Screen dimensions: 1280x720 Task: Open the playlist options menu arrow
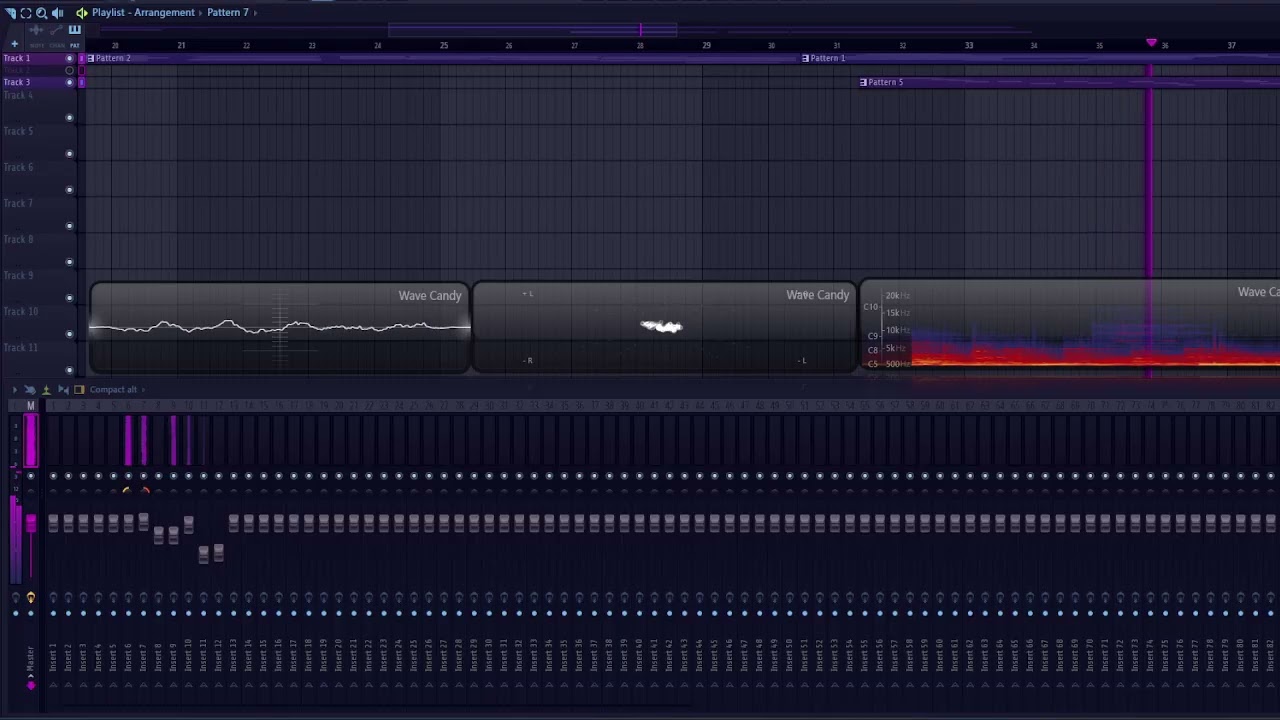pos(10,12)
